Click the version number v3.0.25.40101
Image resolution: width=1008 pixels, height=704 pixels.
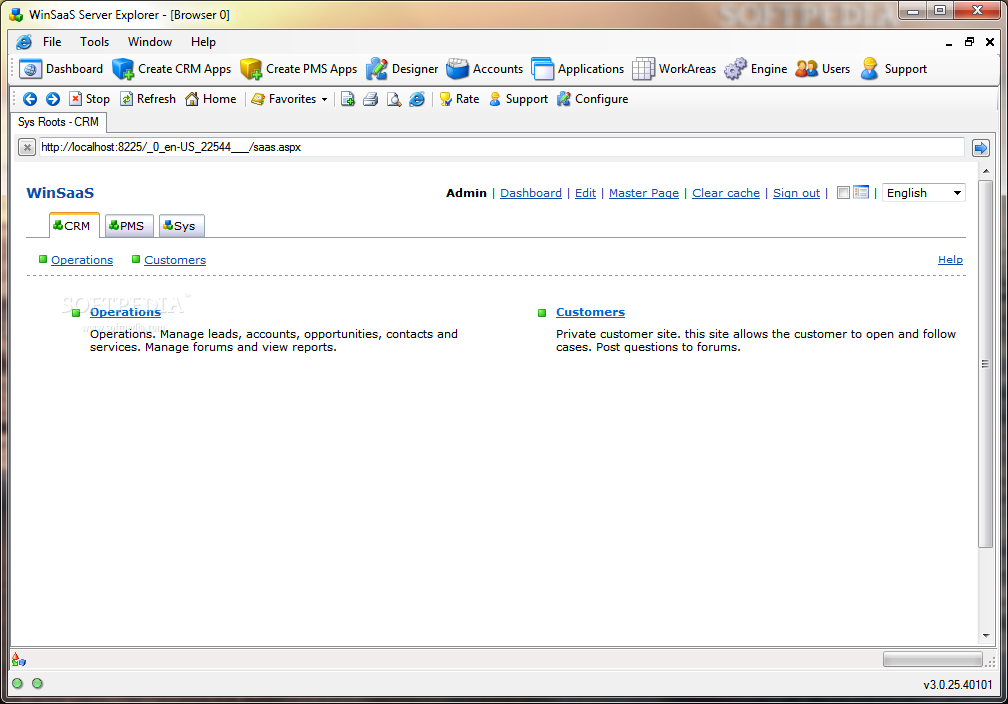coord(958,685)
